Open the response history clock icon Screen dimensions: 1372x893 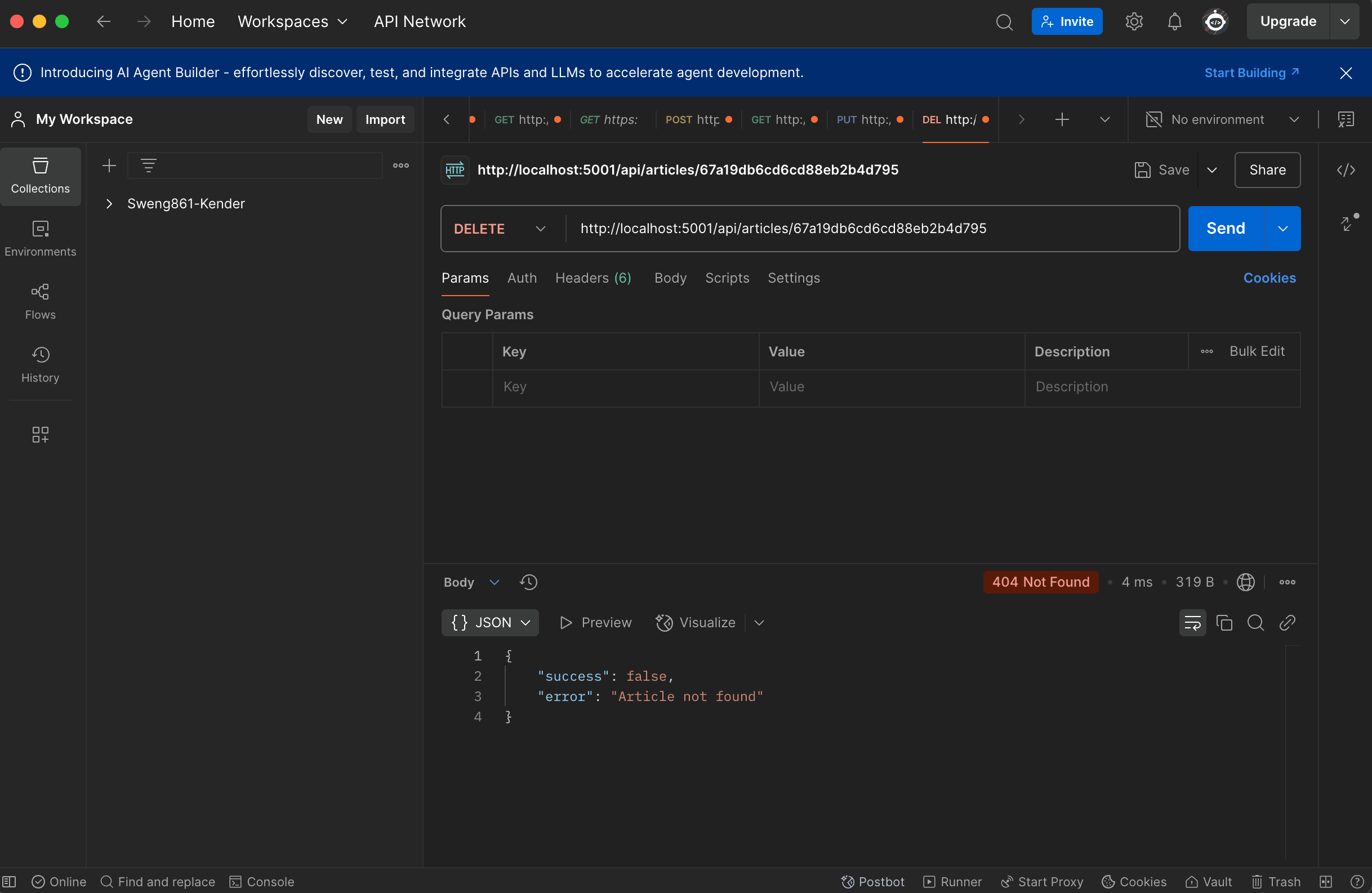(528, 582)
